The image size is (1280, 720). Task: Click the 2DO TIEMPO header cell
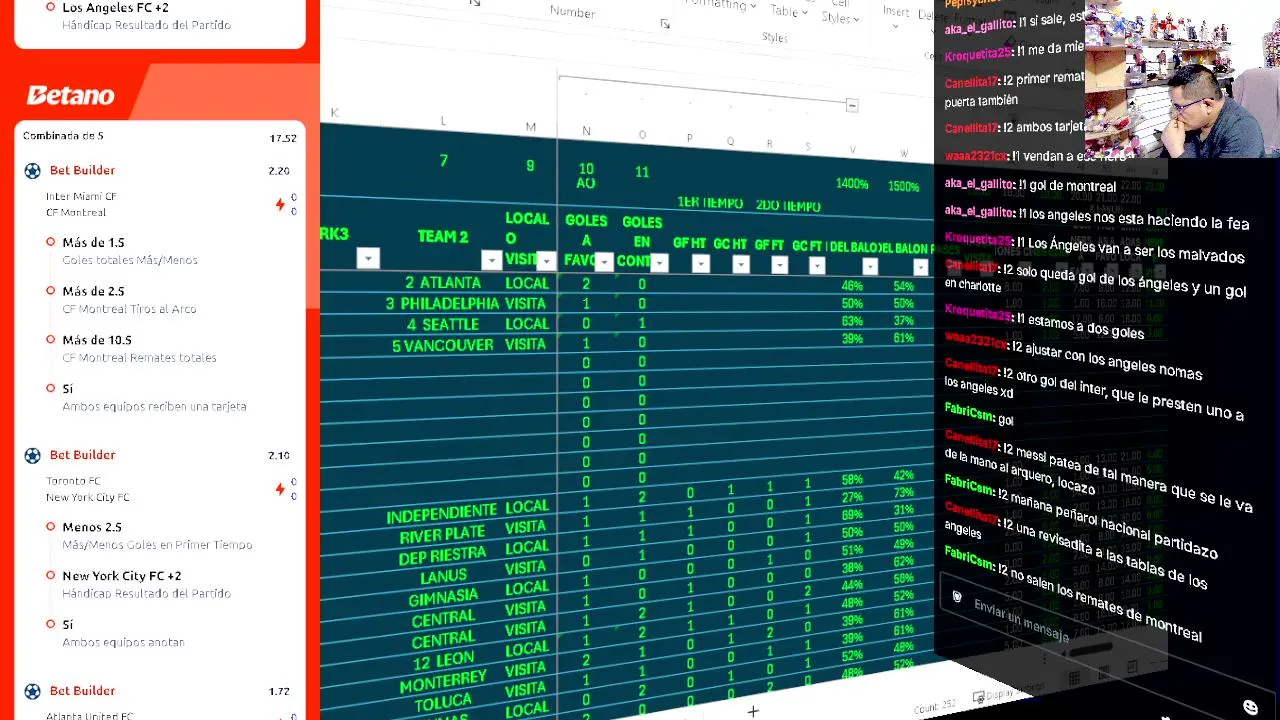788,206
